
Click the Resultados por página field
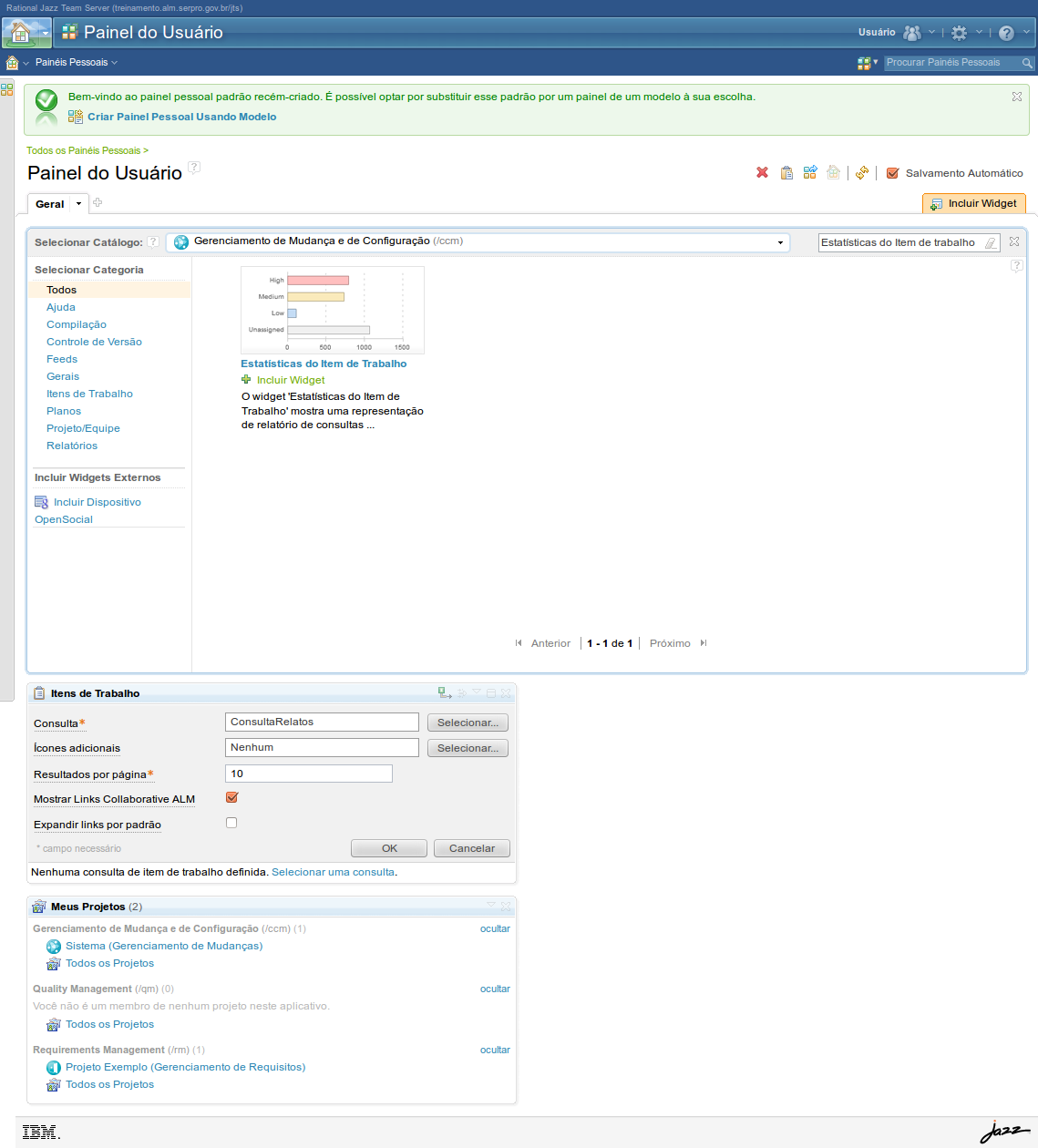click(x=309, y=774)
